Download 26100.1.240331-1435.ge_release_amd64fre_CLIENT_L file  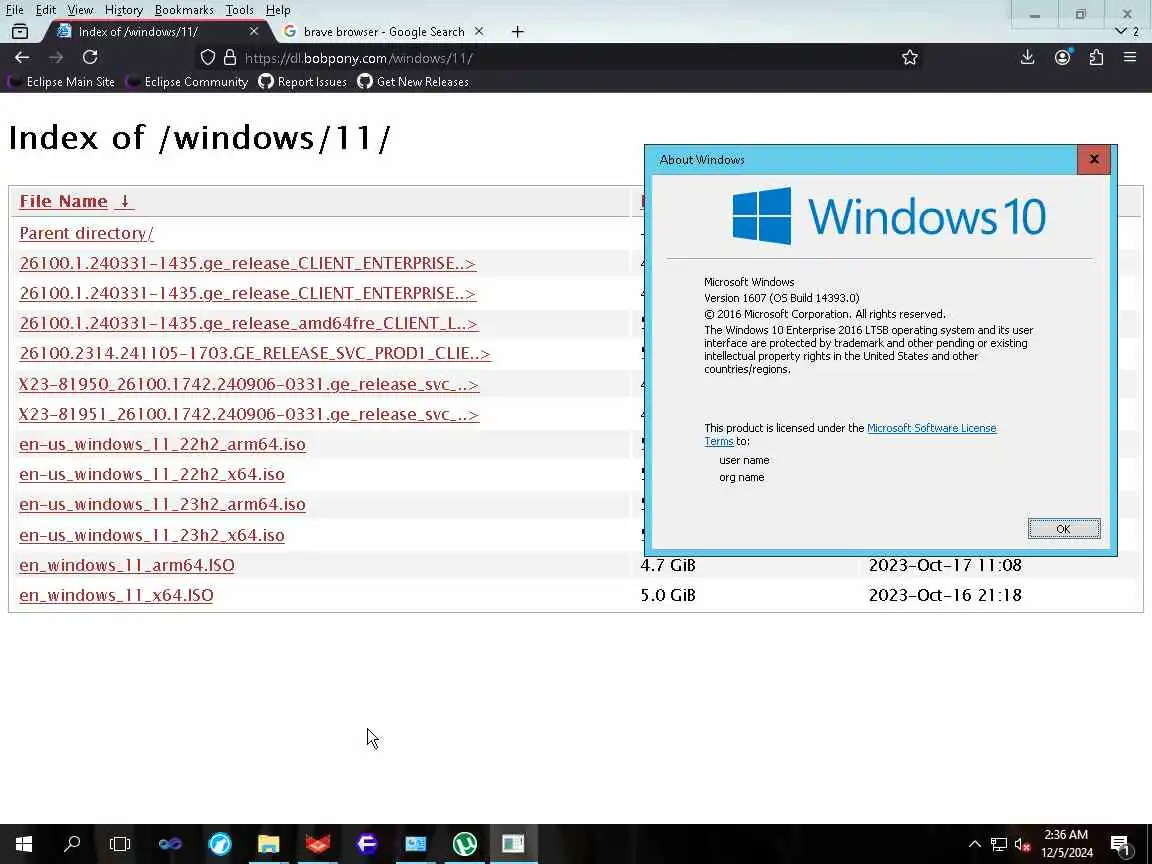click(x=248, y=323)
